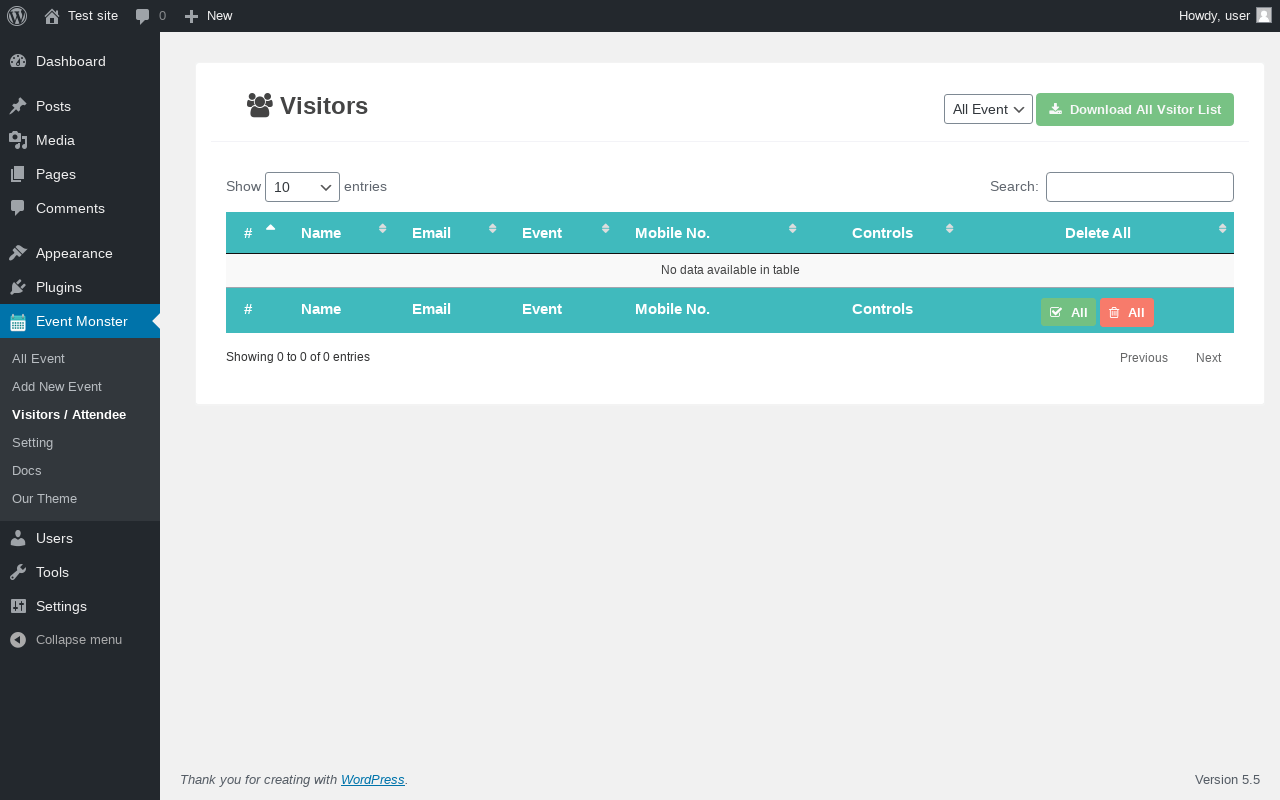Click the Appearance paintbrush icon
This screenshot has width=1280, height=800.
[18, 253]
